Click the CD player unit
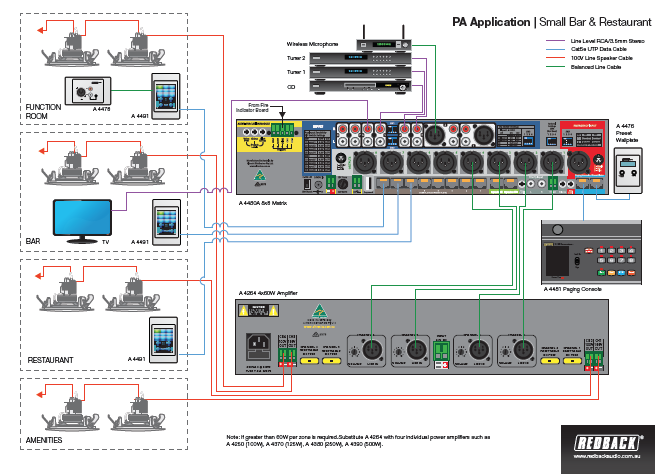Screen dimensions: 672x474 coord(360,86)
